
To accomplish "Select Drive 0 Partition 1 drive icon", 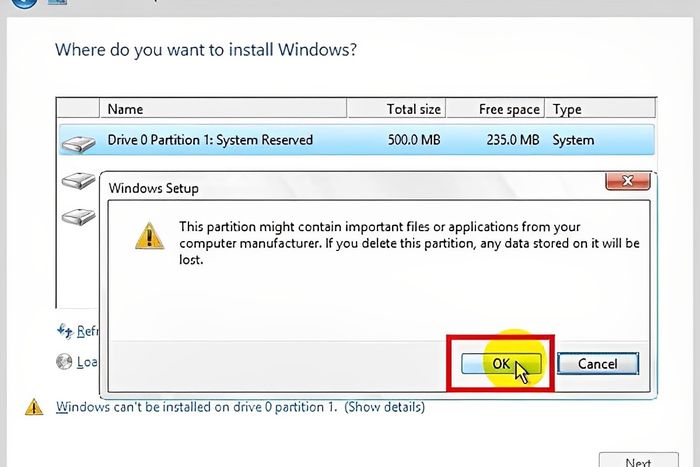I will coord(79,144).
